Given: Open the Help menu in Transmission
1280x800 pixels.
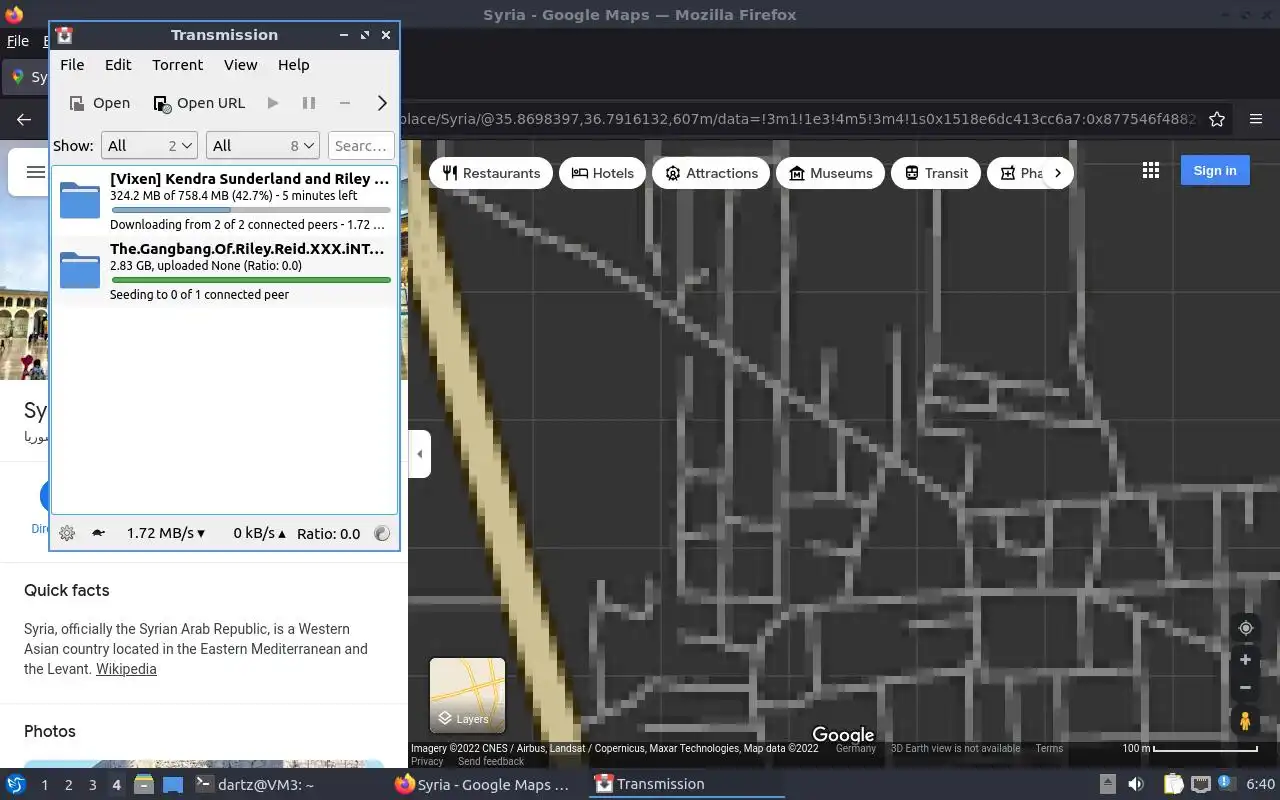Looking at the screenshot, I should pyautogui.click(x=293, y=65).
